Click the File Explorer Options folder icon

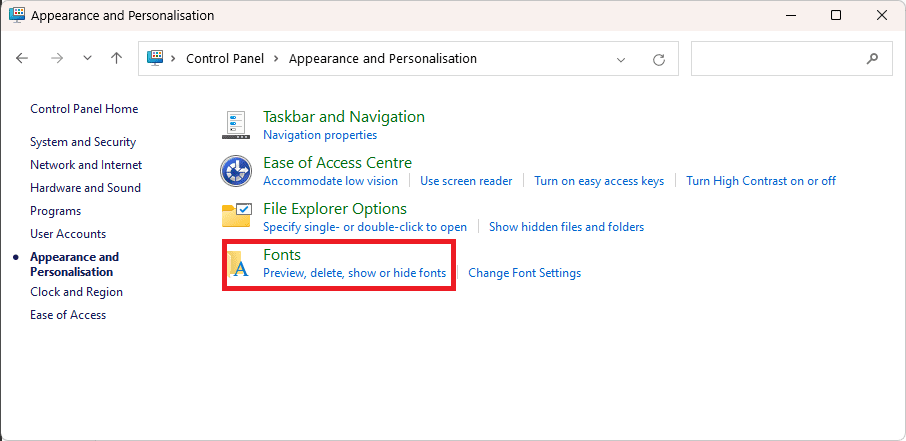click(x=237, y=216)
